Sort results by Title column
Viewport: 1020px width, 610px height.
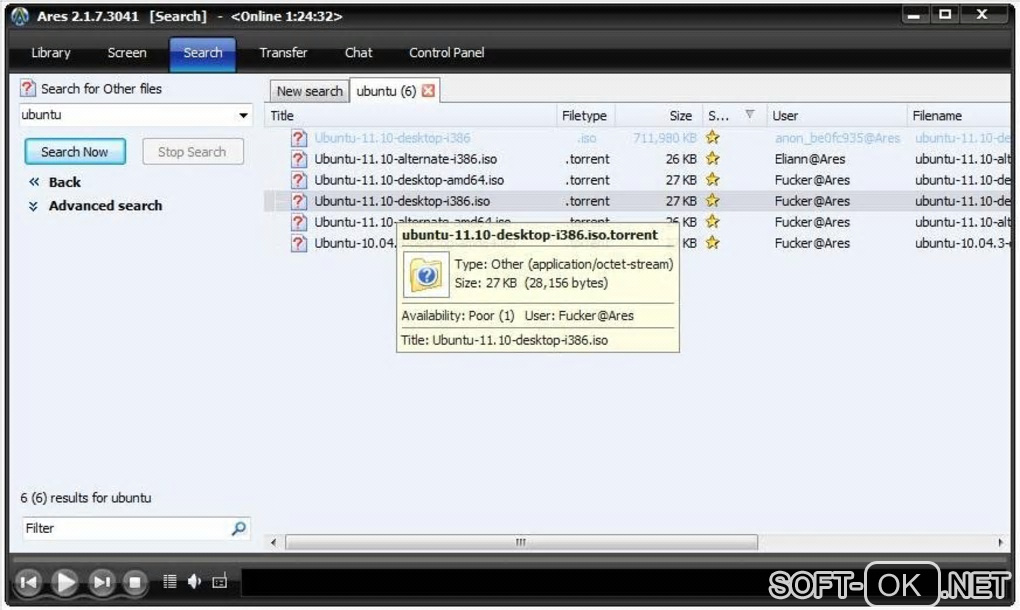point(410,116)
